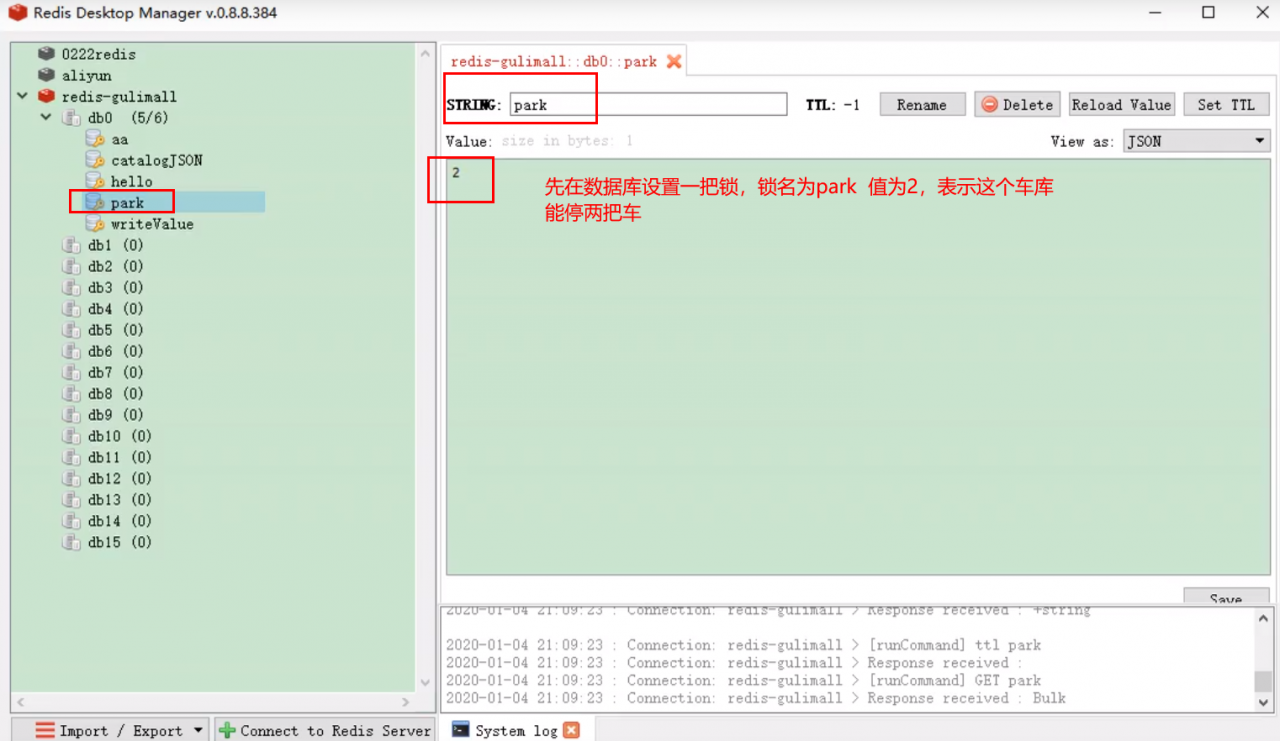This screenshot has width=1280, height=741.
Task: Click the db11 database icon
Action: click(71, 457)
